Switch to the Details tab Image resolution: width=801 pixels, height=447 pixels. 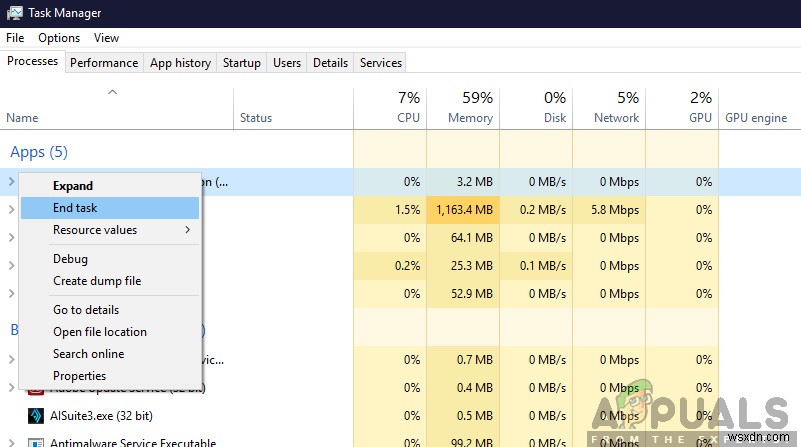331,63
